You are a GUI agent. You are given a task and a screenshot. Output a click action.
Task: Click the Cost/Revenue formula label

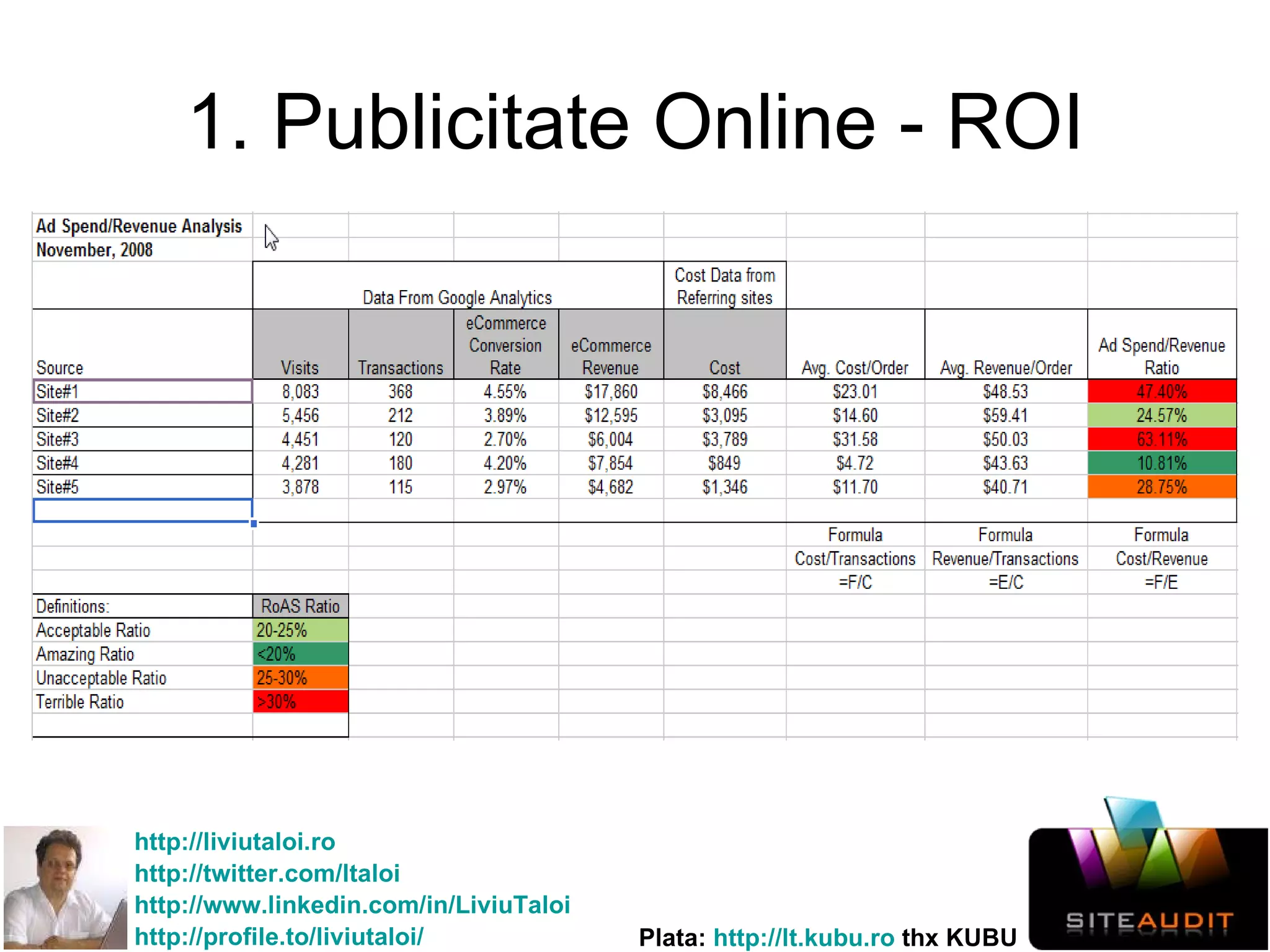click(x=1161, y=558)
